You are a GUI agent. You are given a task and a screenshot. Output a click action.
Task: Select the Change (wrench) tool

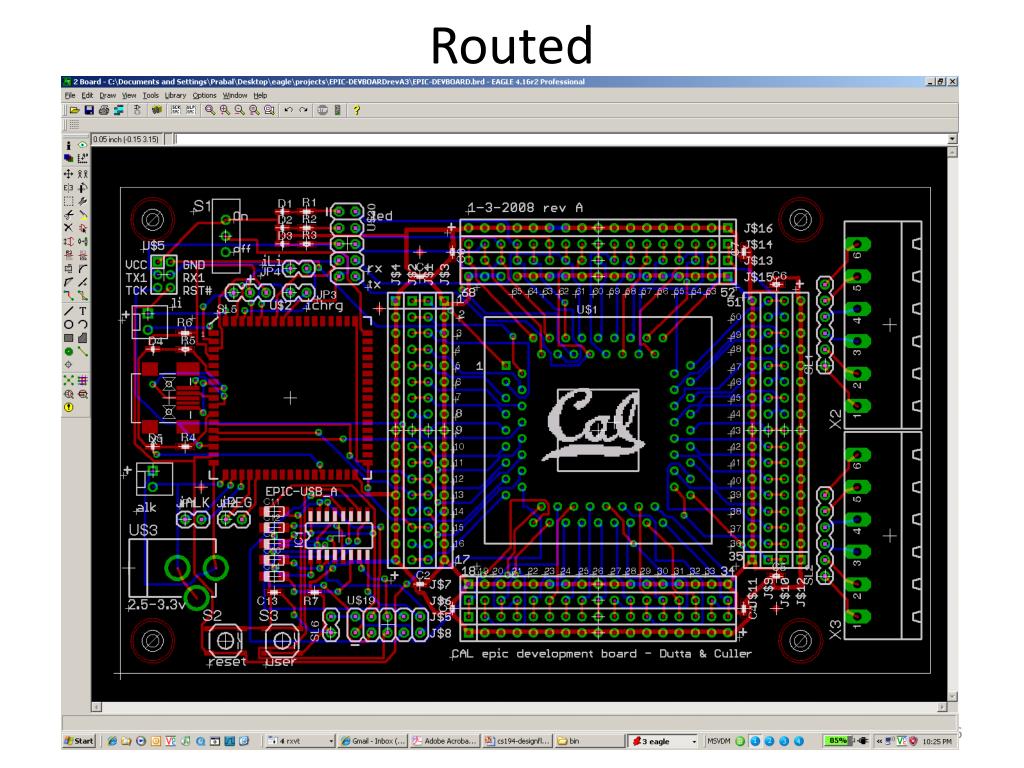click(x=82, y=201)
